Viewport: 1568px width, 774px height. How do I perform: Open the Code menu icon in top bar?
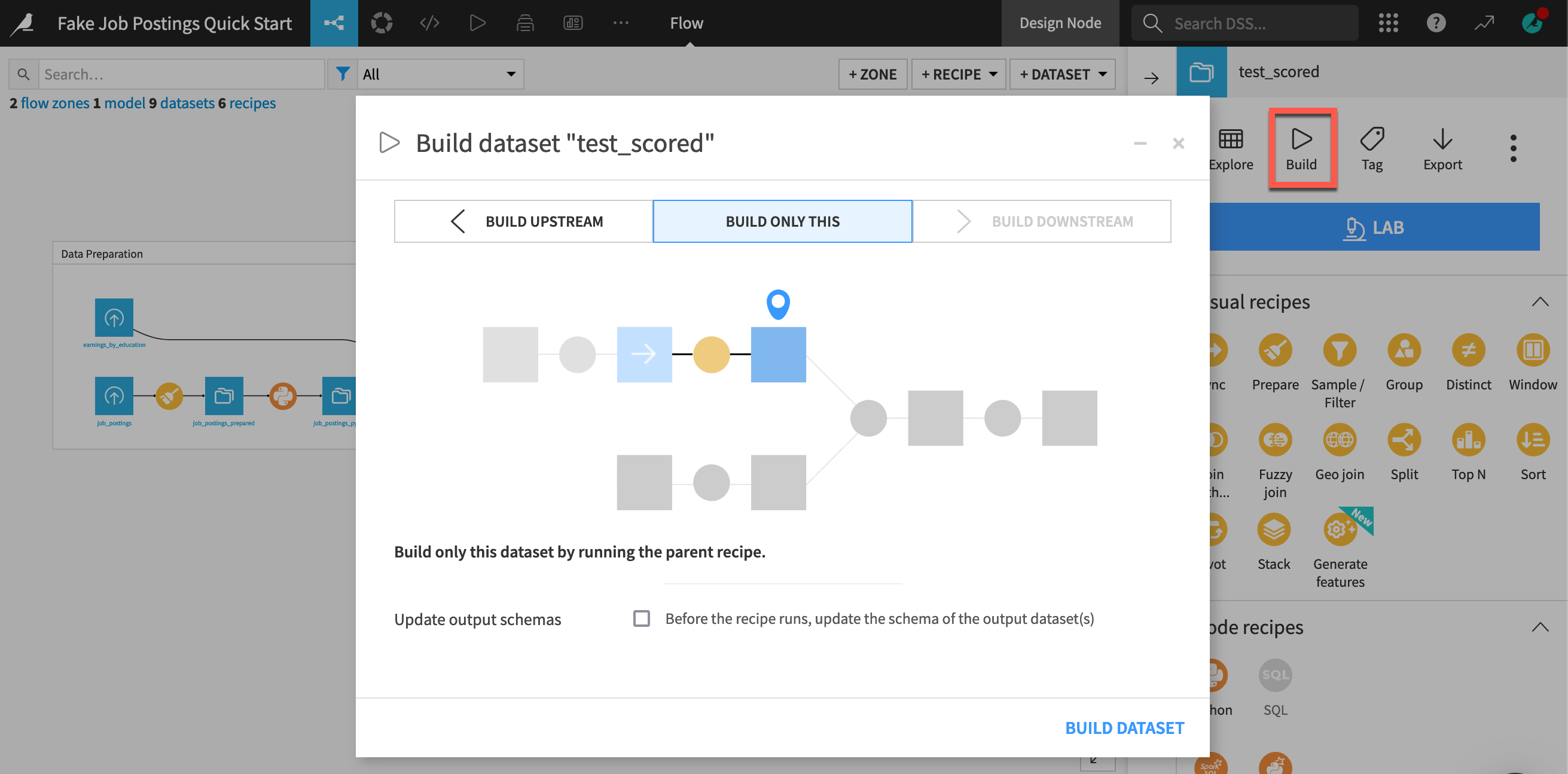[429, 23]
